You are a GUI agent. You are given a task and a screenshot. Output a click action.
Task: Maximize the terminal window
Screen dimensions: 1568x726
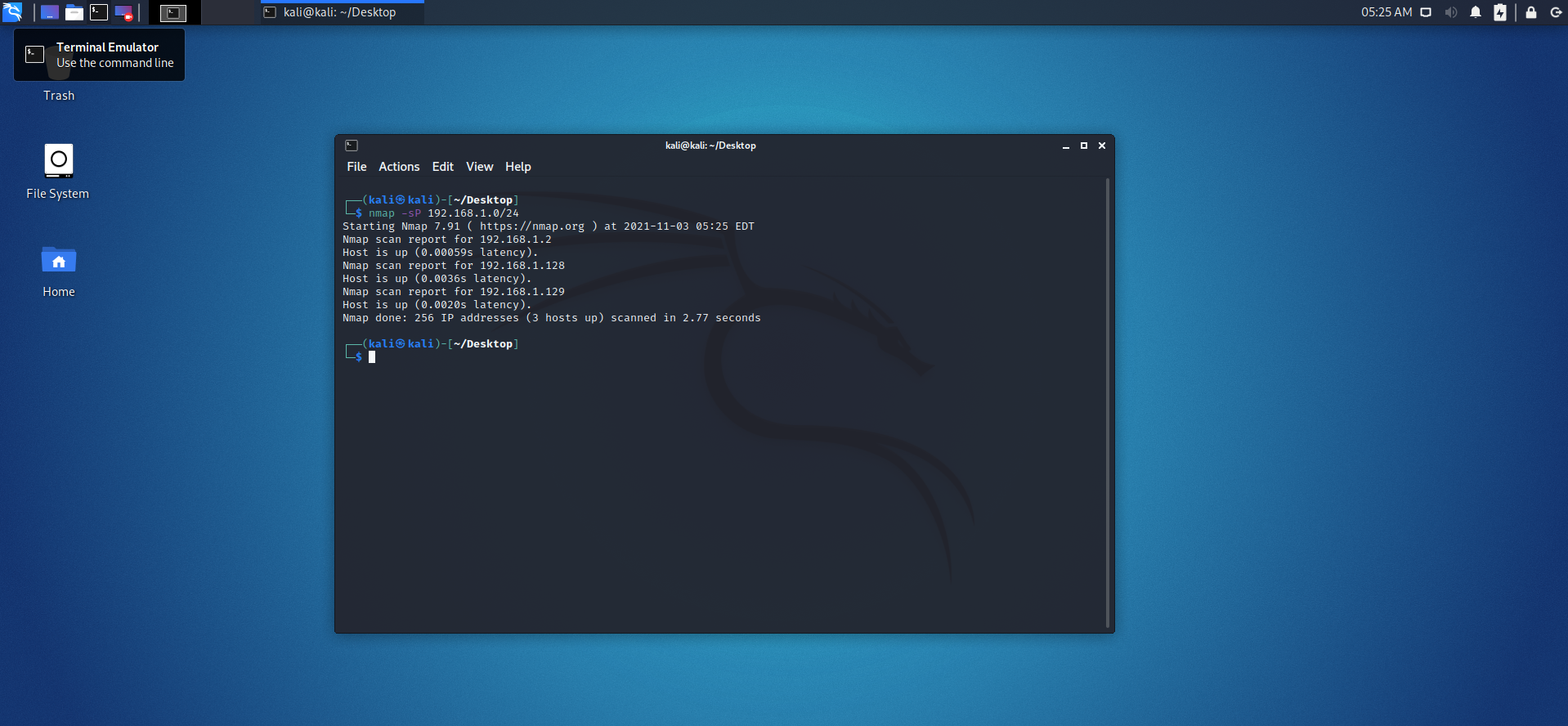click(x=1084, y=146)
